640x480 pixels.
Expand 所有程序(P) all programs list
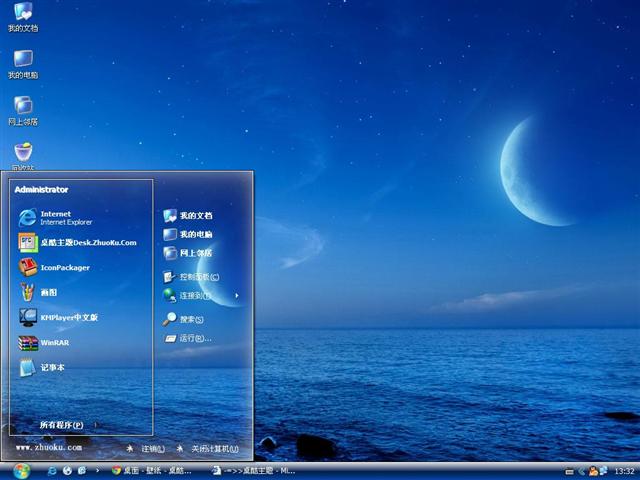61,425
